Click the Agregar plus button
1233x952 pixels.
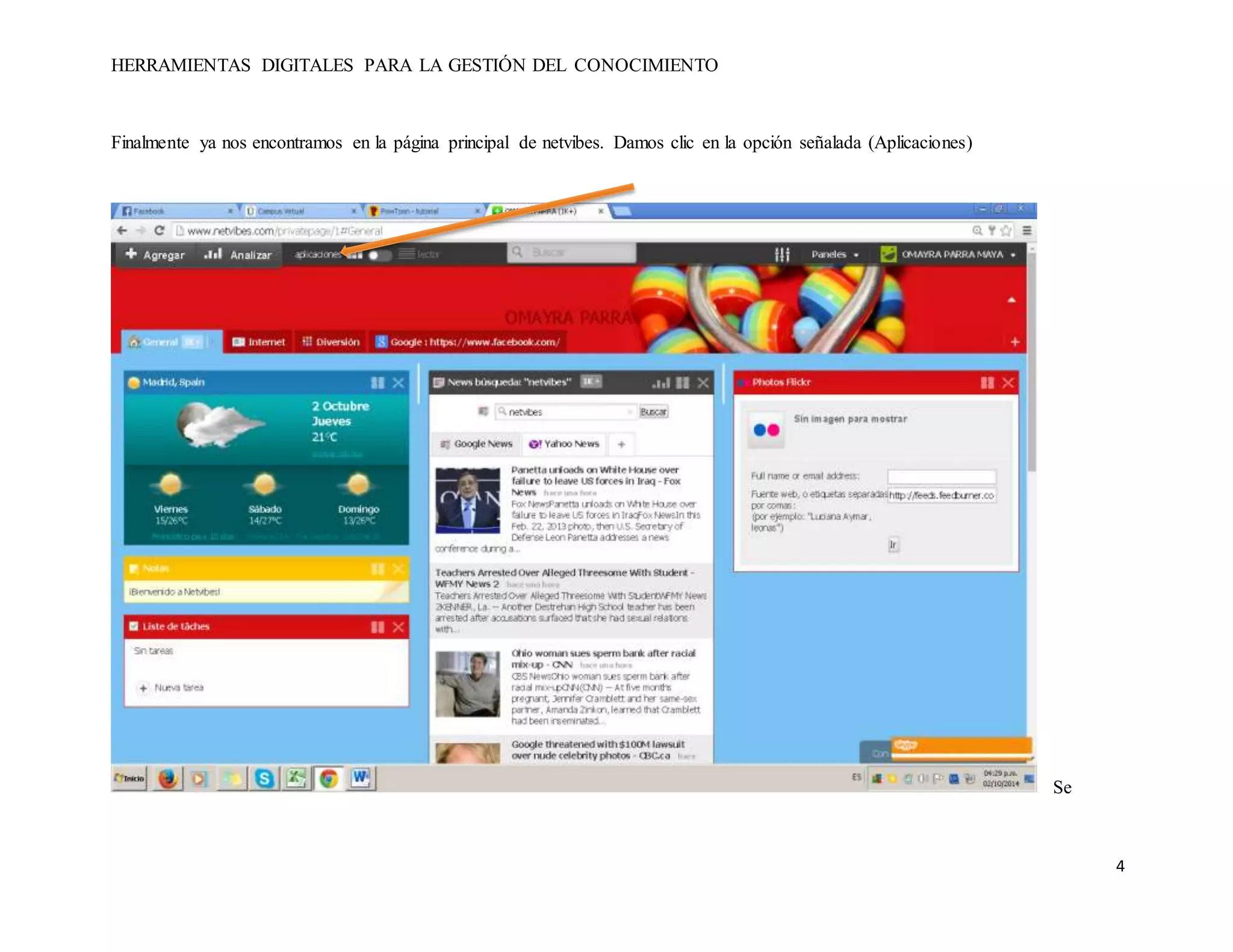point(155,255)
